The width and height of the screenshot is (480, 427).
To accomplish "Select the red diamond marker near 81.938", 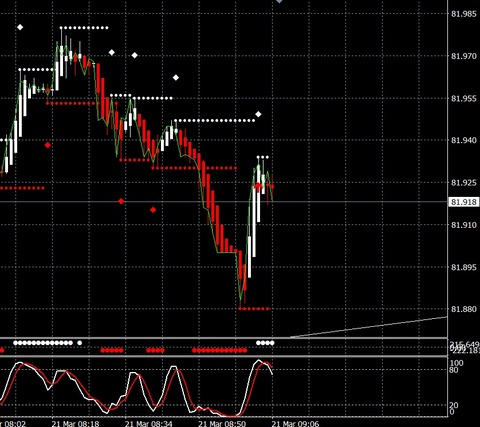I will [48, 145].
